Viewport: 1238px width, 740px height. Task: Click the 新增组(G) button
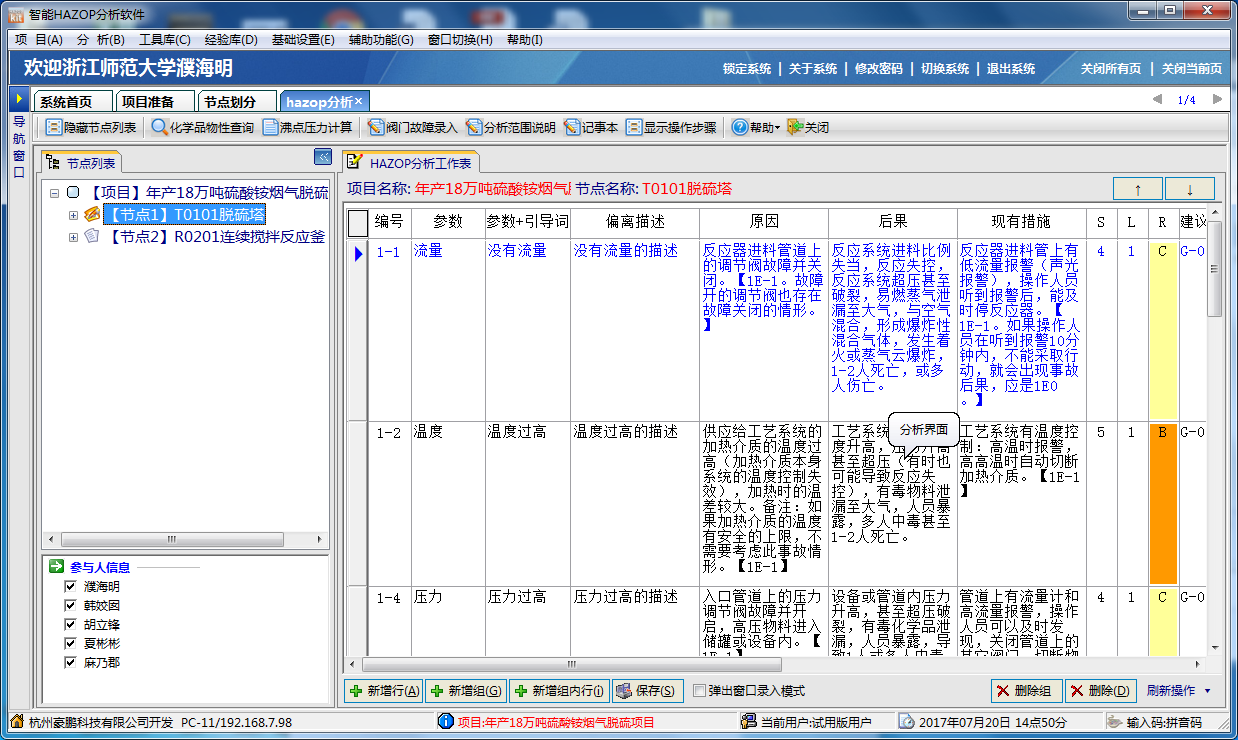click(x=466, y=691)
